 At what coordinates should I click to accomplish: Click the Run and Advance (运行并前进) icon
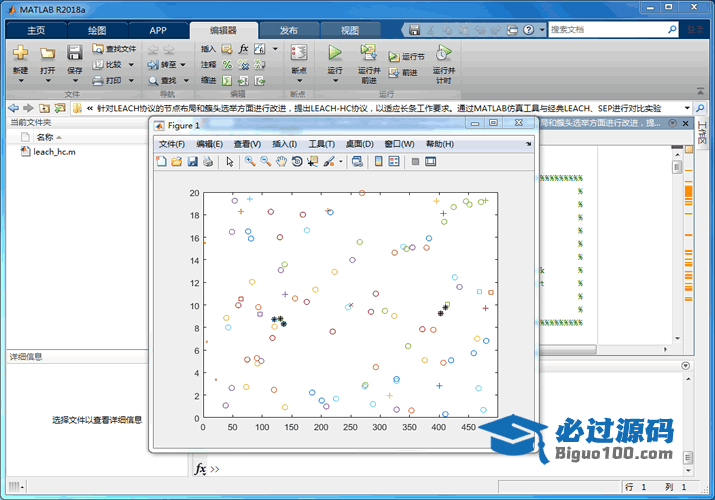(368, 52)
